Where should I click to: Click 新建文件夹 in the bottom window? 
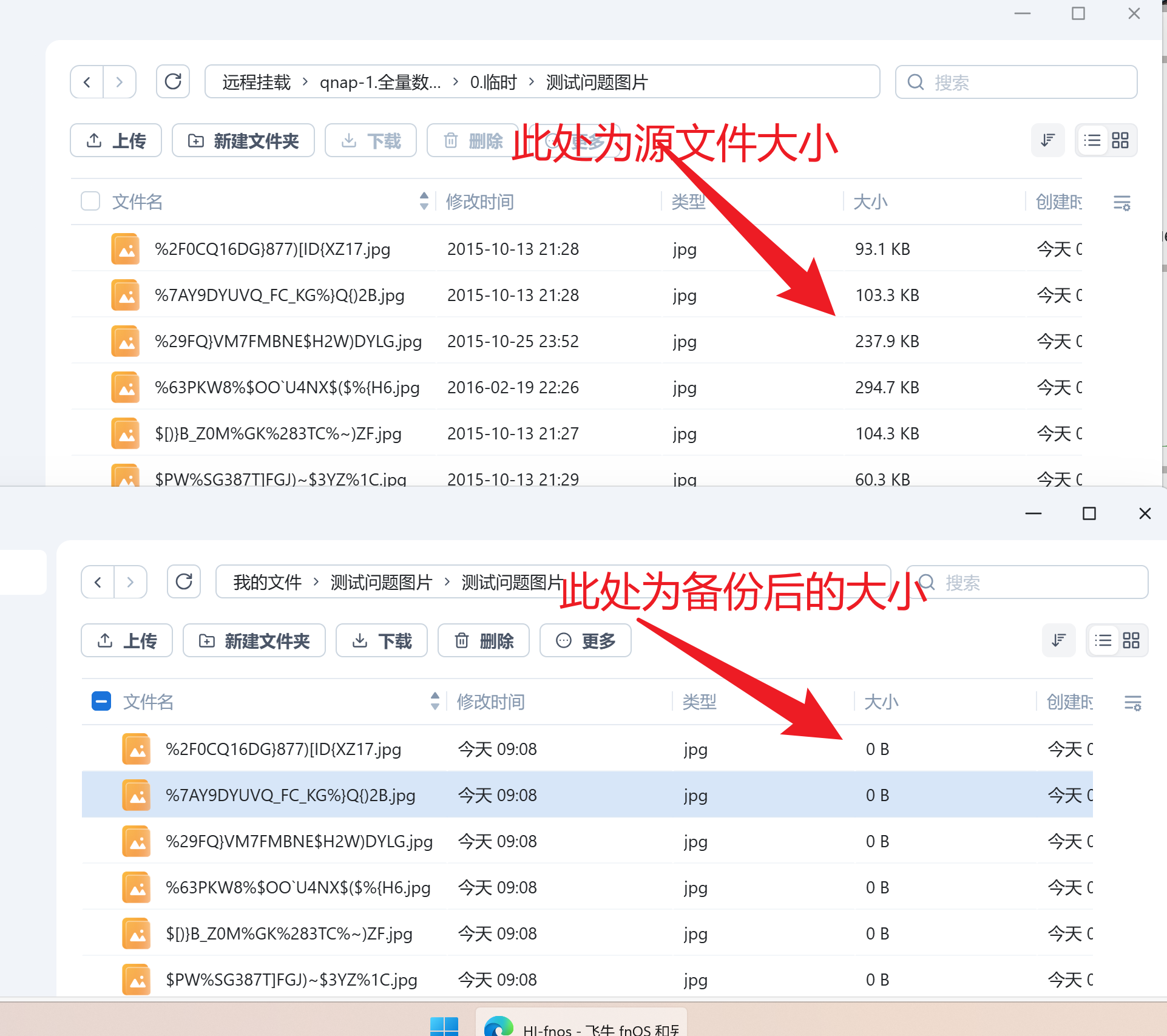click(x=254, y=641)
